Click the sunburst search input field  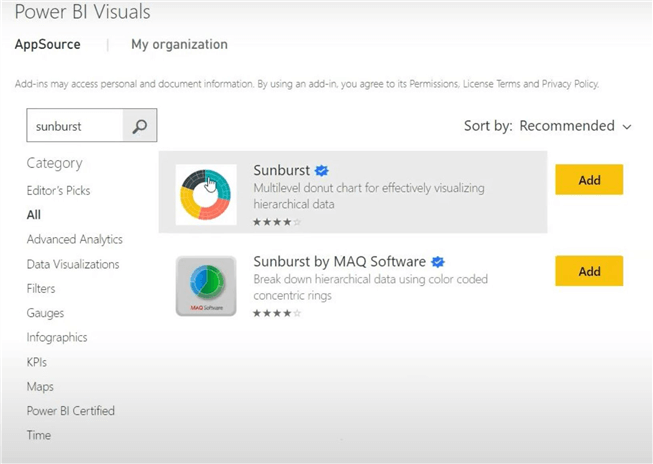point(75,126)
